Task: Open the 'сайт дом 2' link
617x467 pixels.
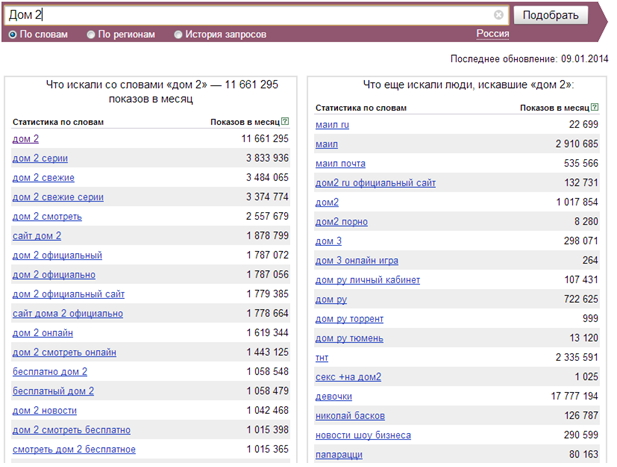Action: point(37,236)
